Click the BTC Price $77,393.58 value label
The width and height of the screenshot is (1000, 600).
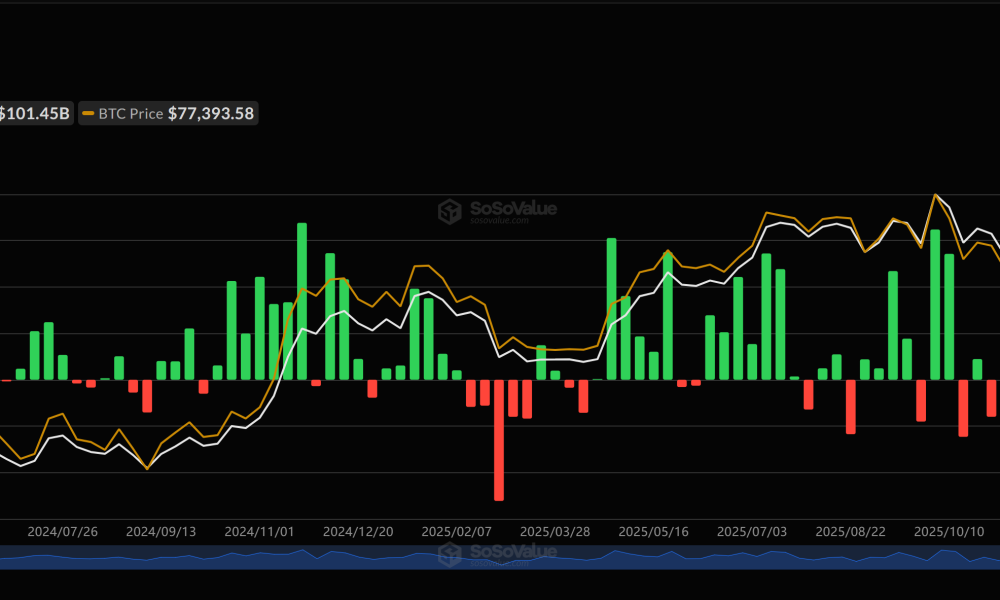[211, 113]
